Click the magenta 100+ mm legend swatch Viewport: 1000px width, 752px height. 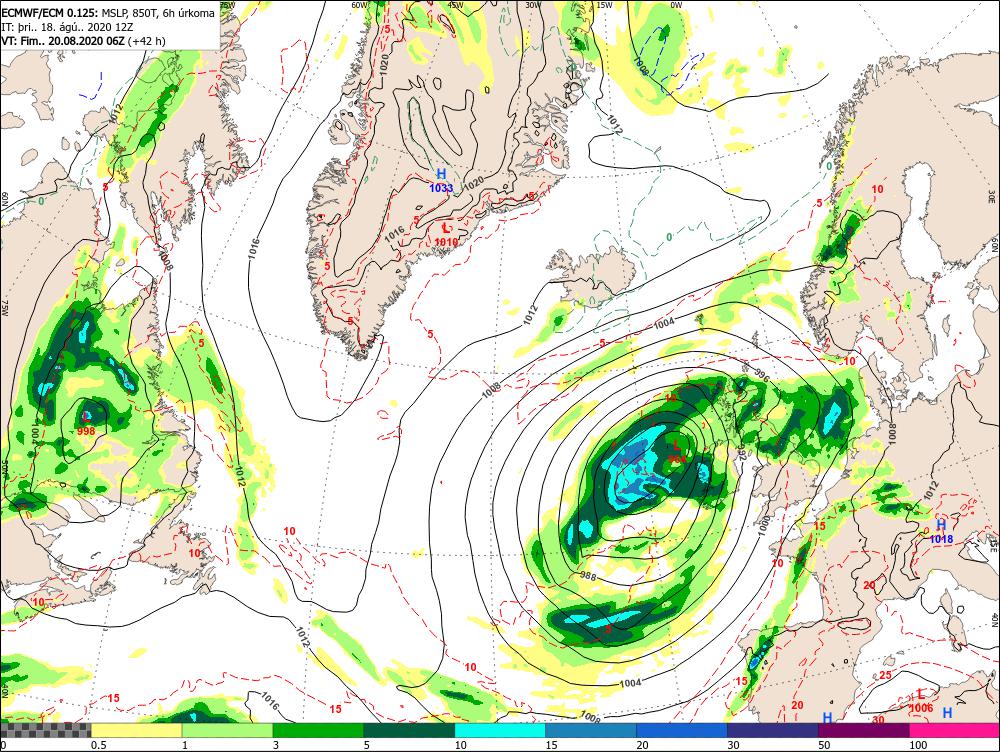click(955, 730)
